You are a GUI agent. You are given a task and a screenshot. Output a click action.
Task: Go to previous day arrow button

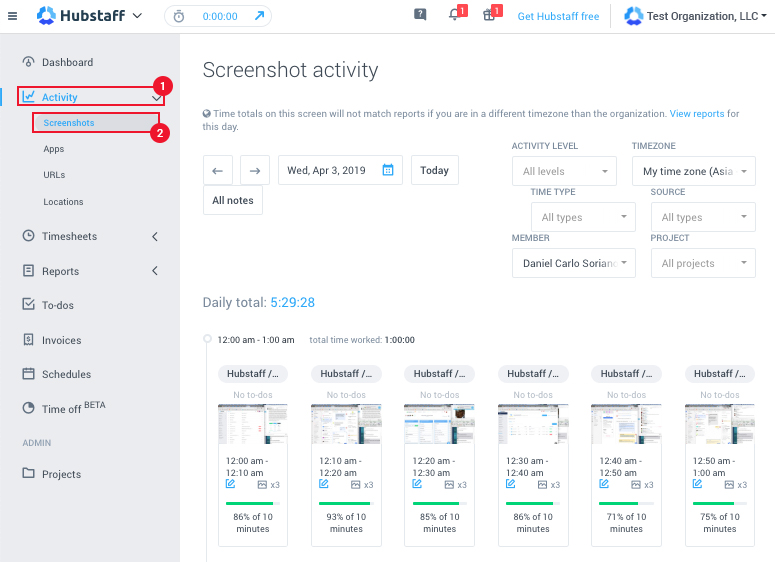217,170
